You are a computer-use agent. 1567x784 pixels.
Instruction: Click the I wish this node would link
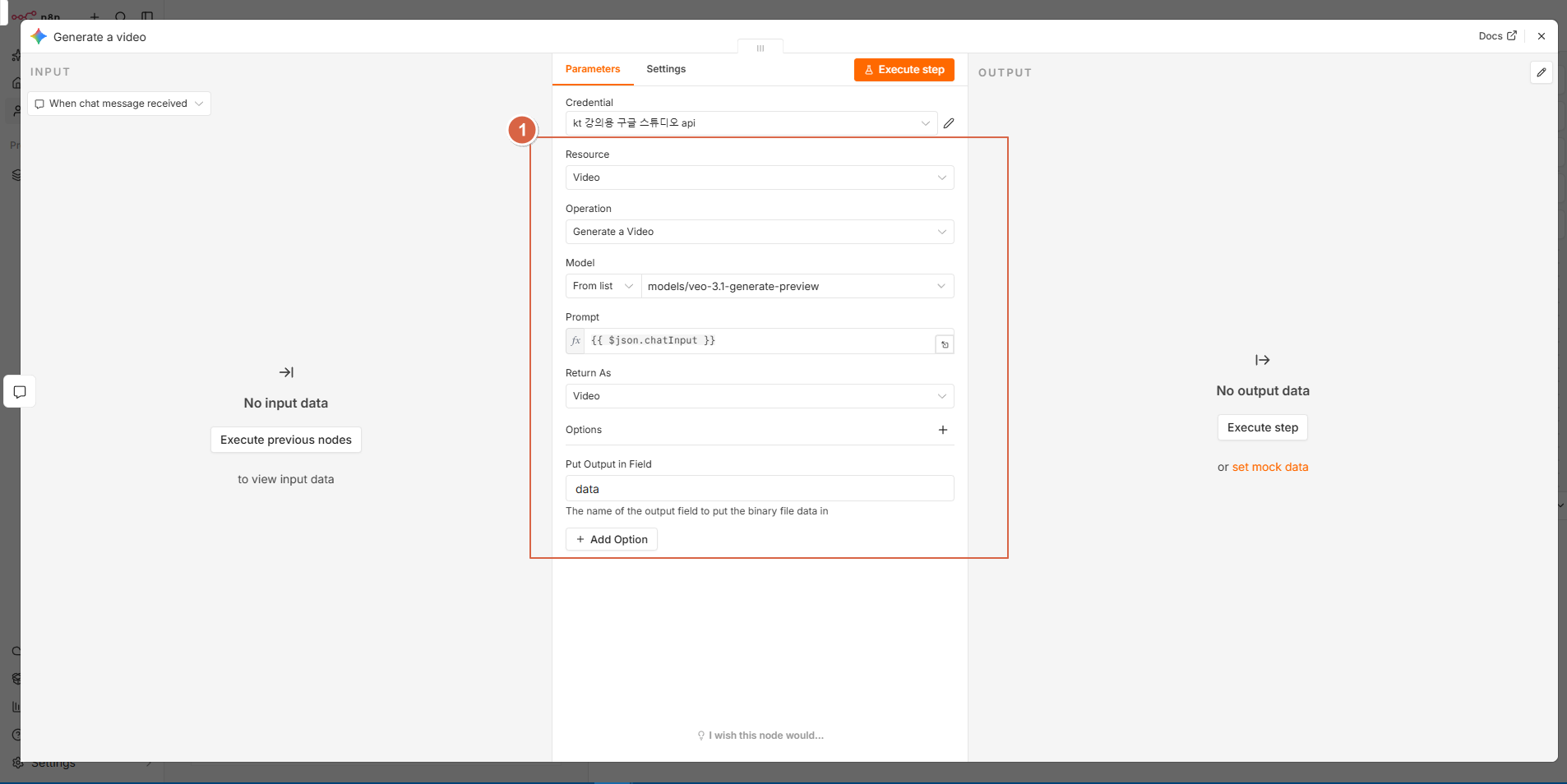[x=760, y=736]
